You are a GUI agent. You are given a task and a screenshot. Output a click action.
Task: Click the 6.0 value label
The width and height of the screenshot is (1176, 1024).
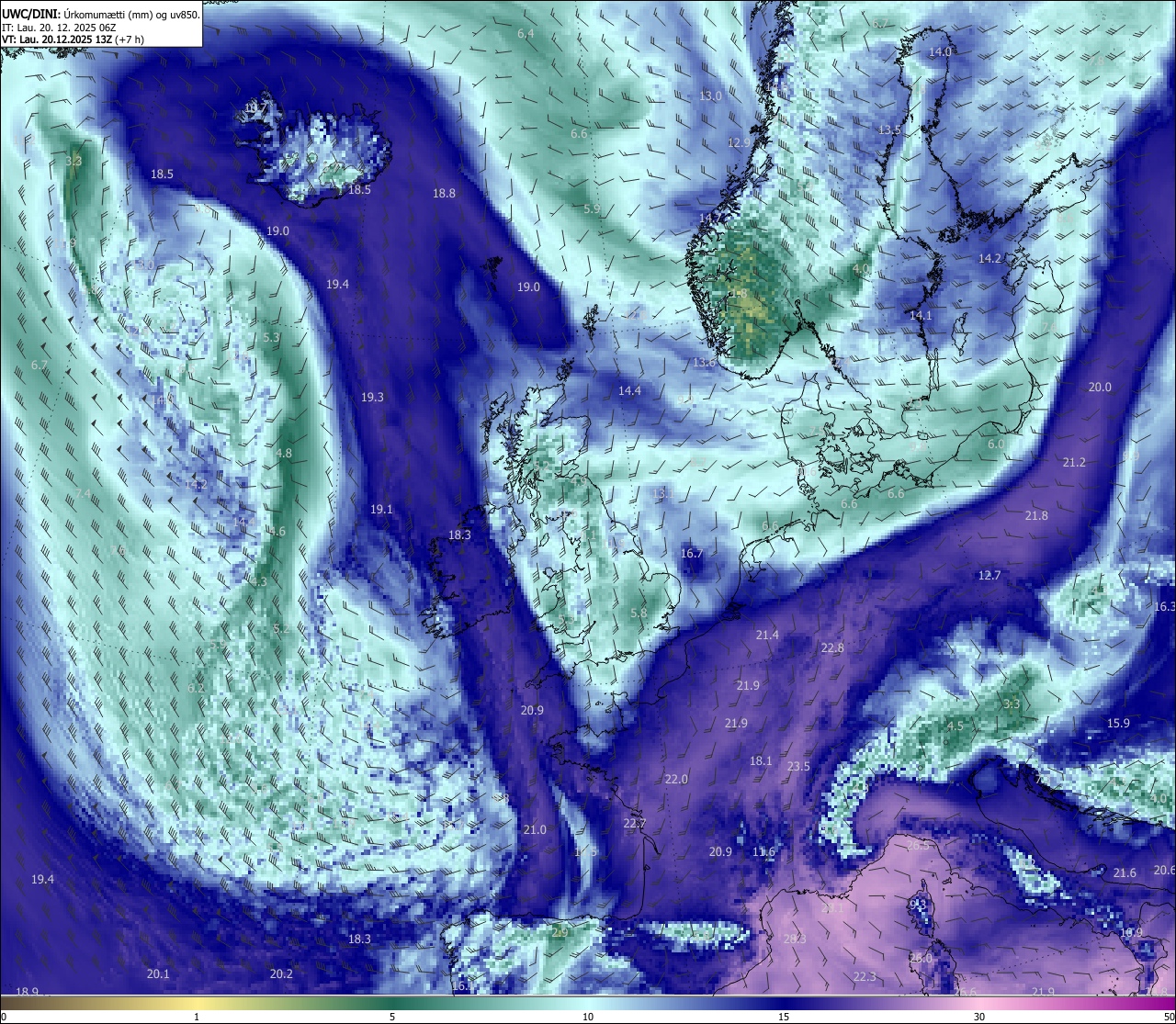pos(996,444)
